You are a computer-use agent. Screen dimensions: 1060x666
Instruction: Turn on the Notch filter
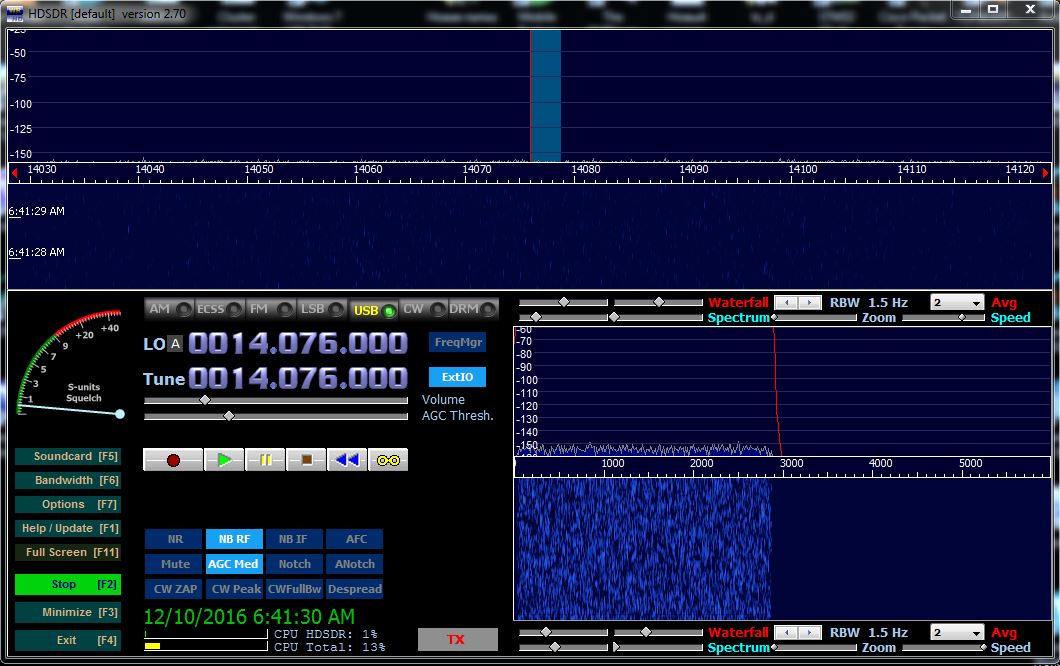(294, 564)
